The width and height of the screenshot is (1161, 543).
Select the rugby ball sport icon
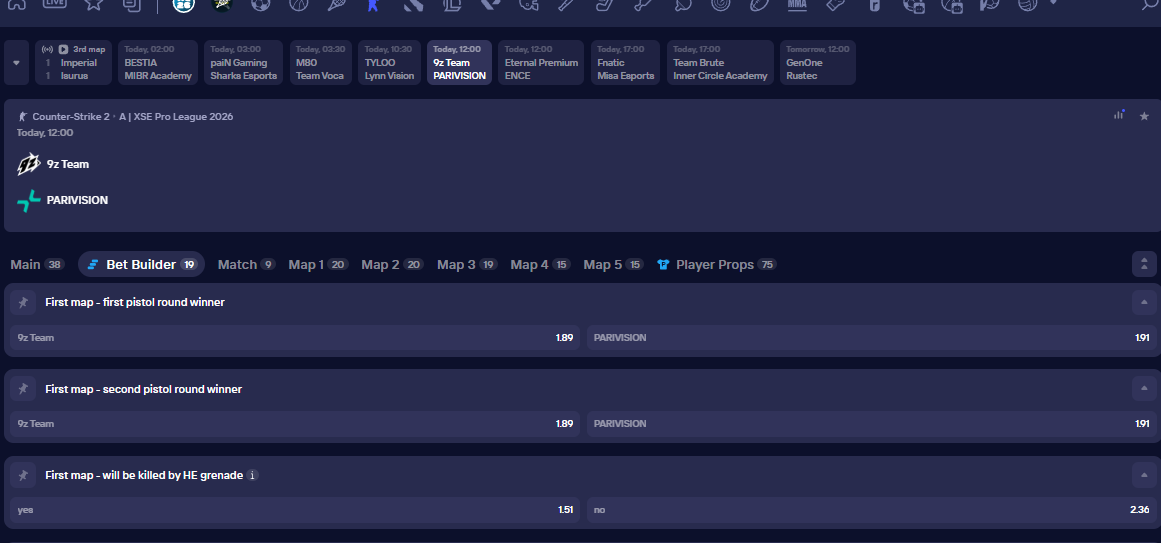point(759,4)
